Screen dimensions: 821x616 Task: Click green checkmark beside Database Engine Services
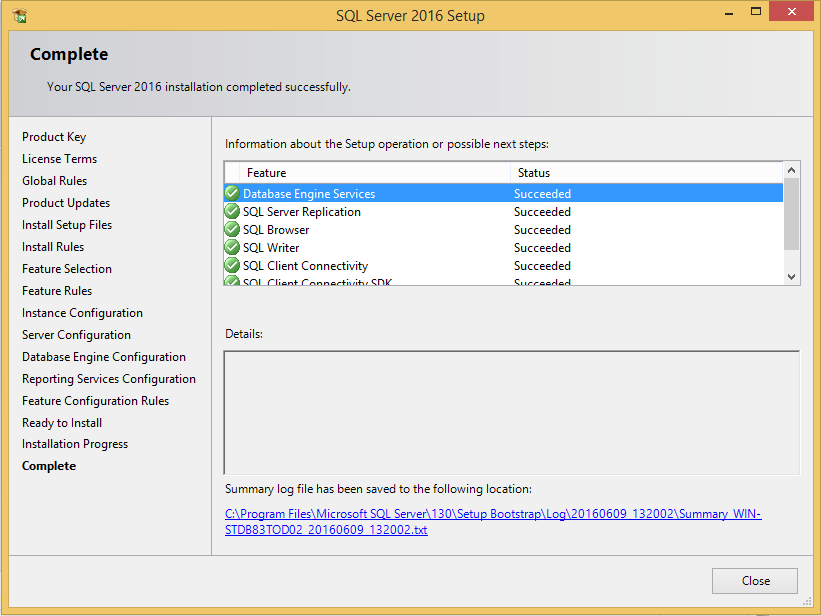click(232, 194)
